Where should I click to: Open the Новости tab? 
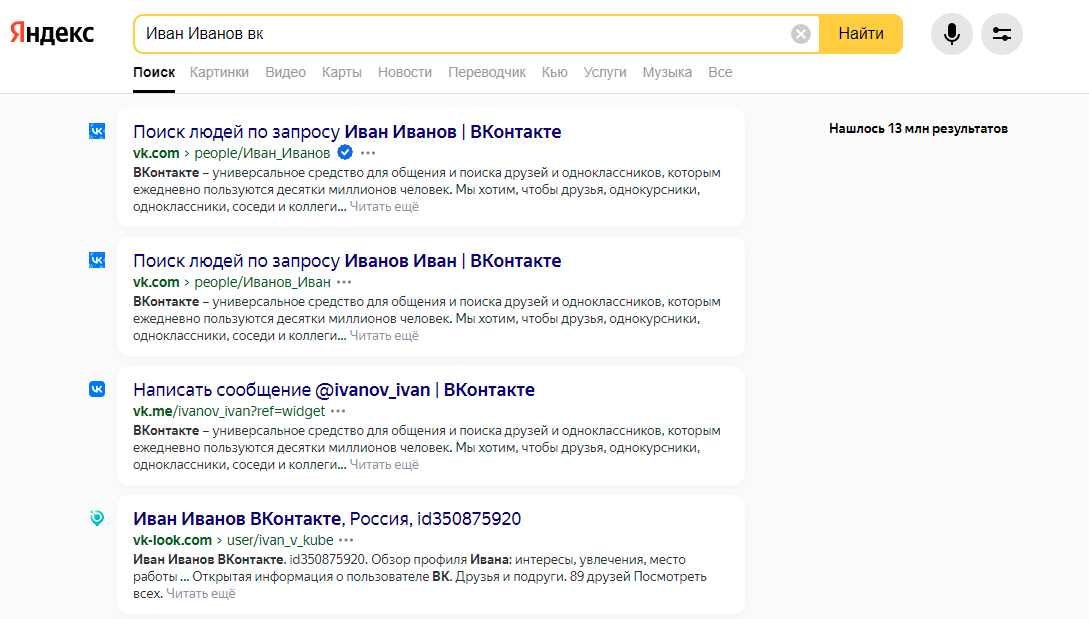(405, 72)
